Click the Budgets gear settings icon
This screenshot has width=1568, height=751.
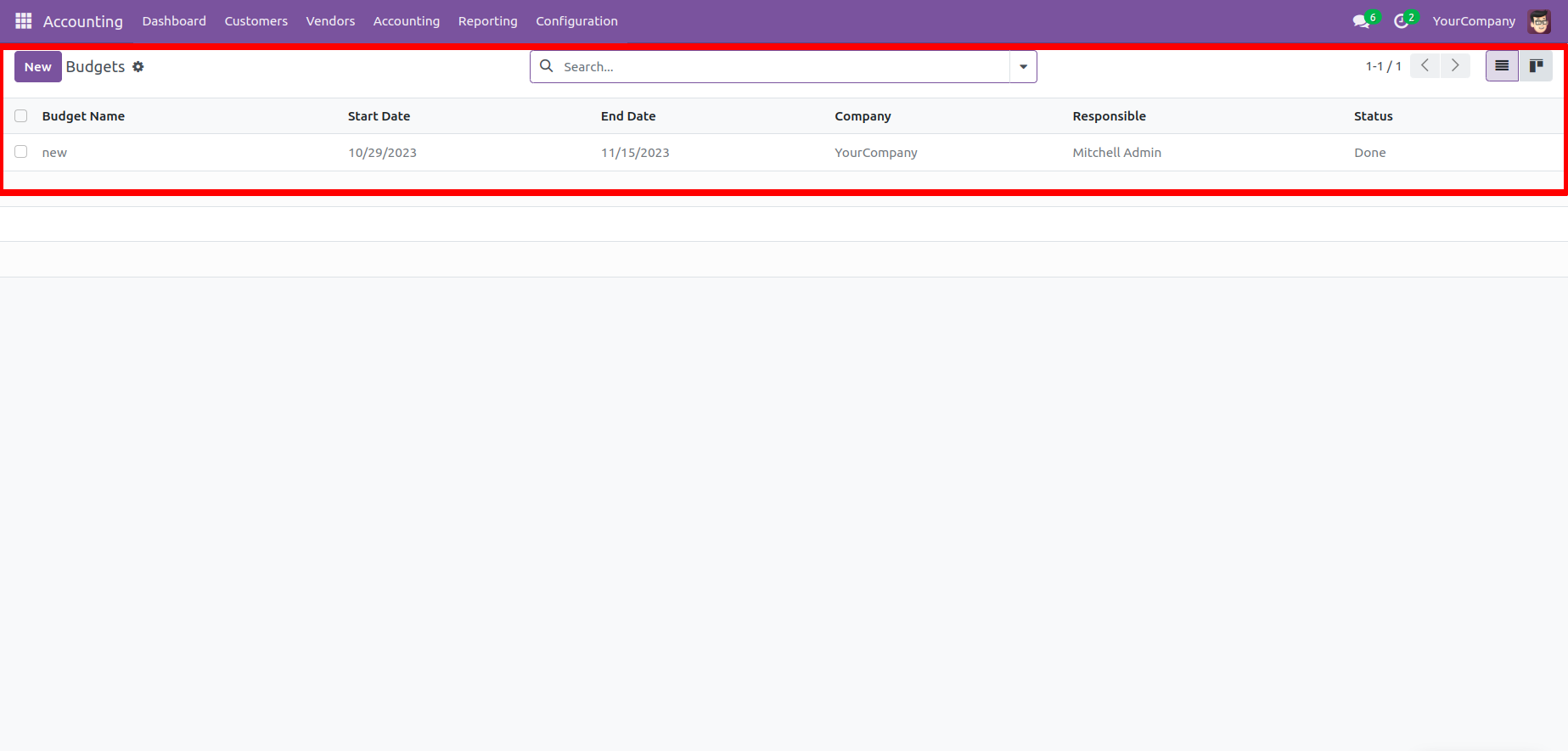[x=138, y=67]
